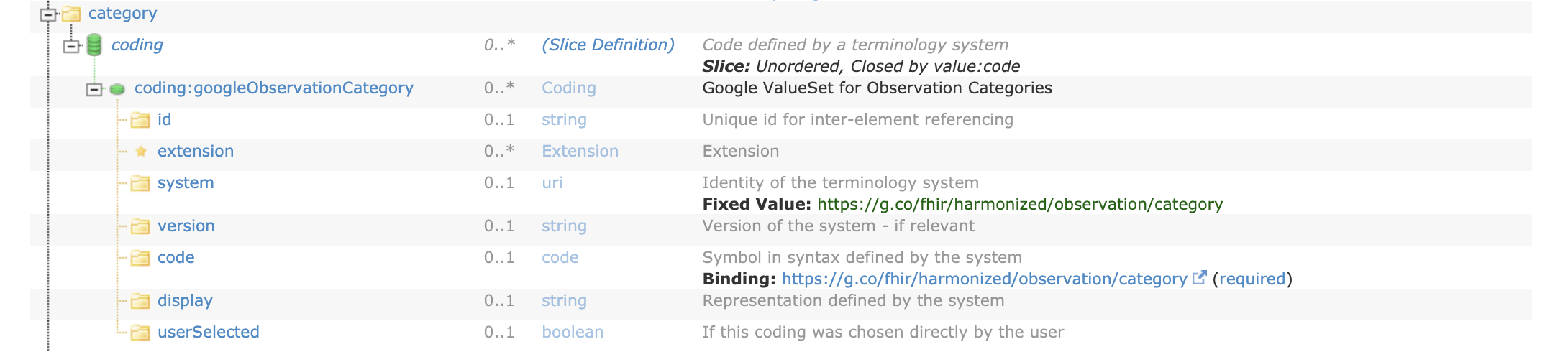The image size is (1568, 352).
Task: Collapse the category tree node
Action: click(48, 14)
